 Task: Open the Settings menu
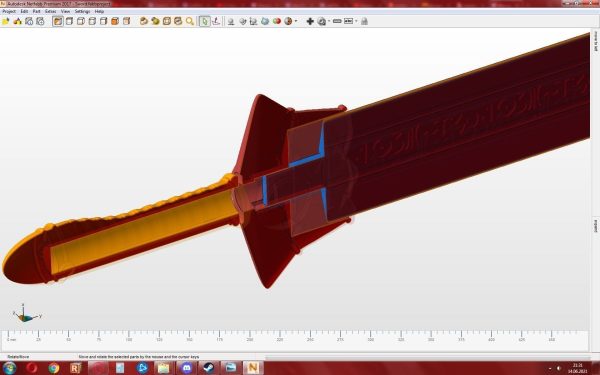pos(82,11)
